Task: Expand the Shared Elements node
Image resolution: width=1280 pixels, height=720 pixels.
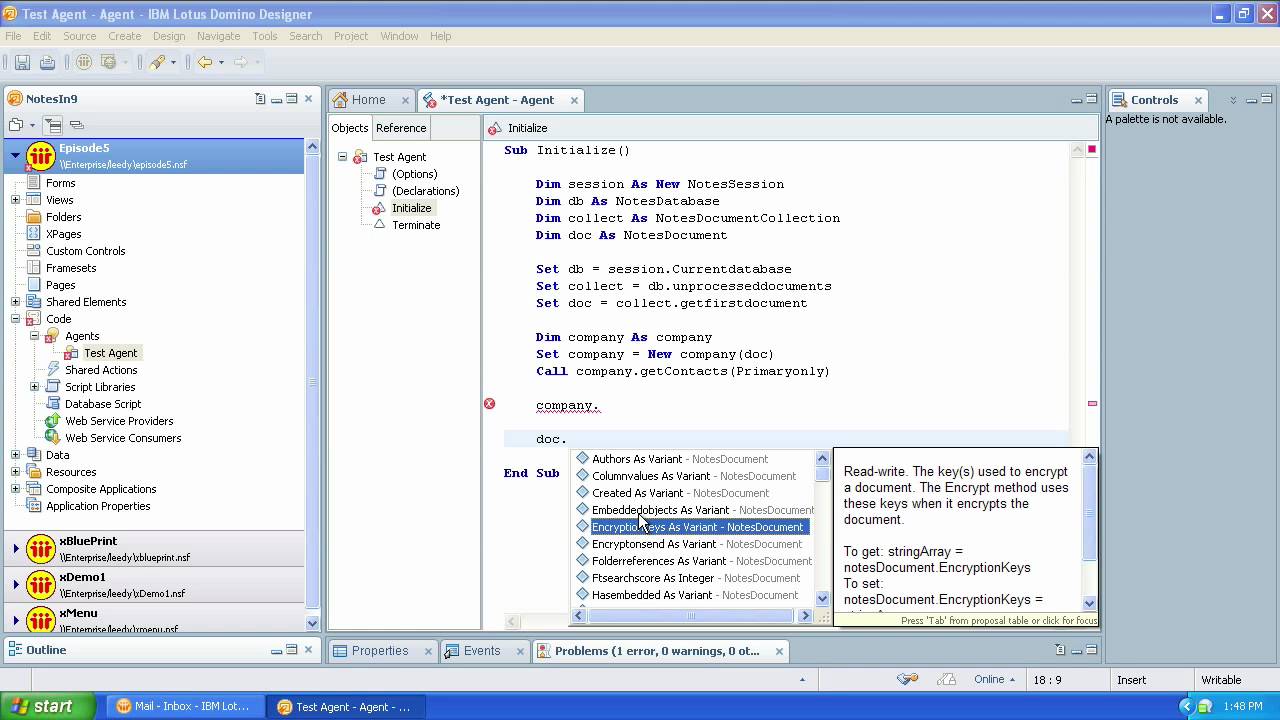Action: pyautogui.click(x=15, y=302)
